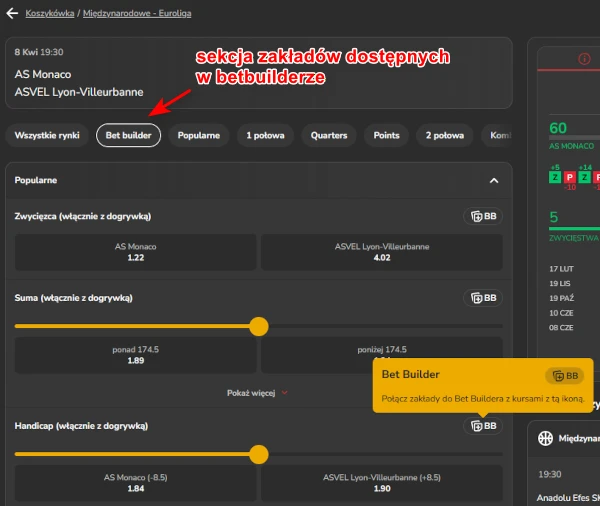The width and height of the screenshot is (600, 506).
Task: Click the first green Z form badge
Action: (555, 177)
